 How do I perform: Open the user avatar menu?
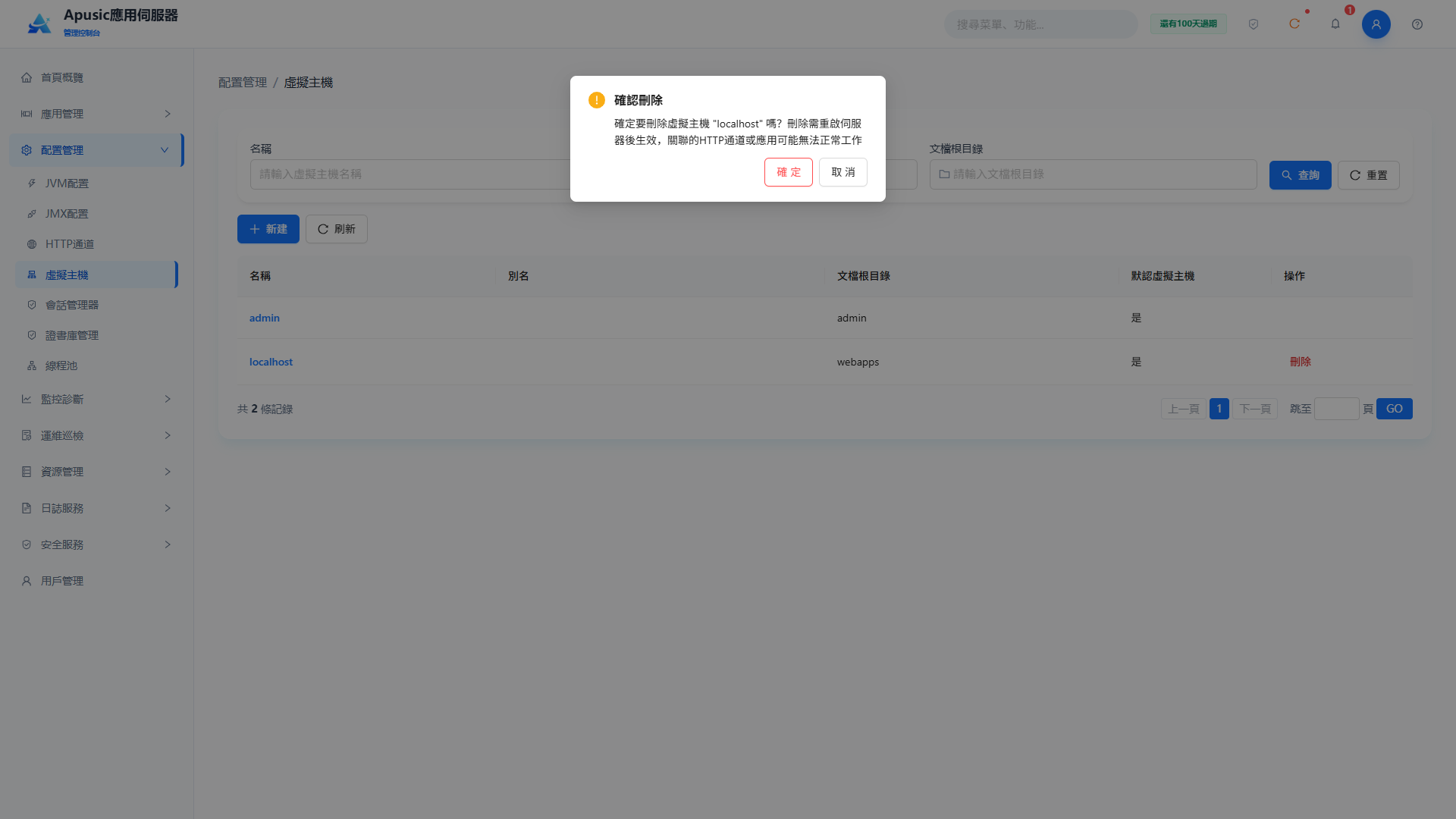click(1376, 24)
